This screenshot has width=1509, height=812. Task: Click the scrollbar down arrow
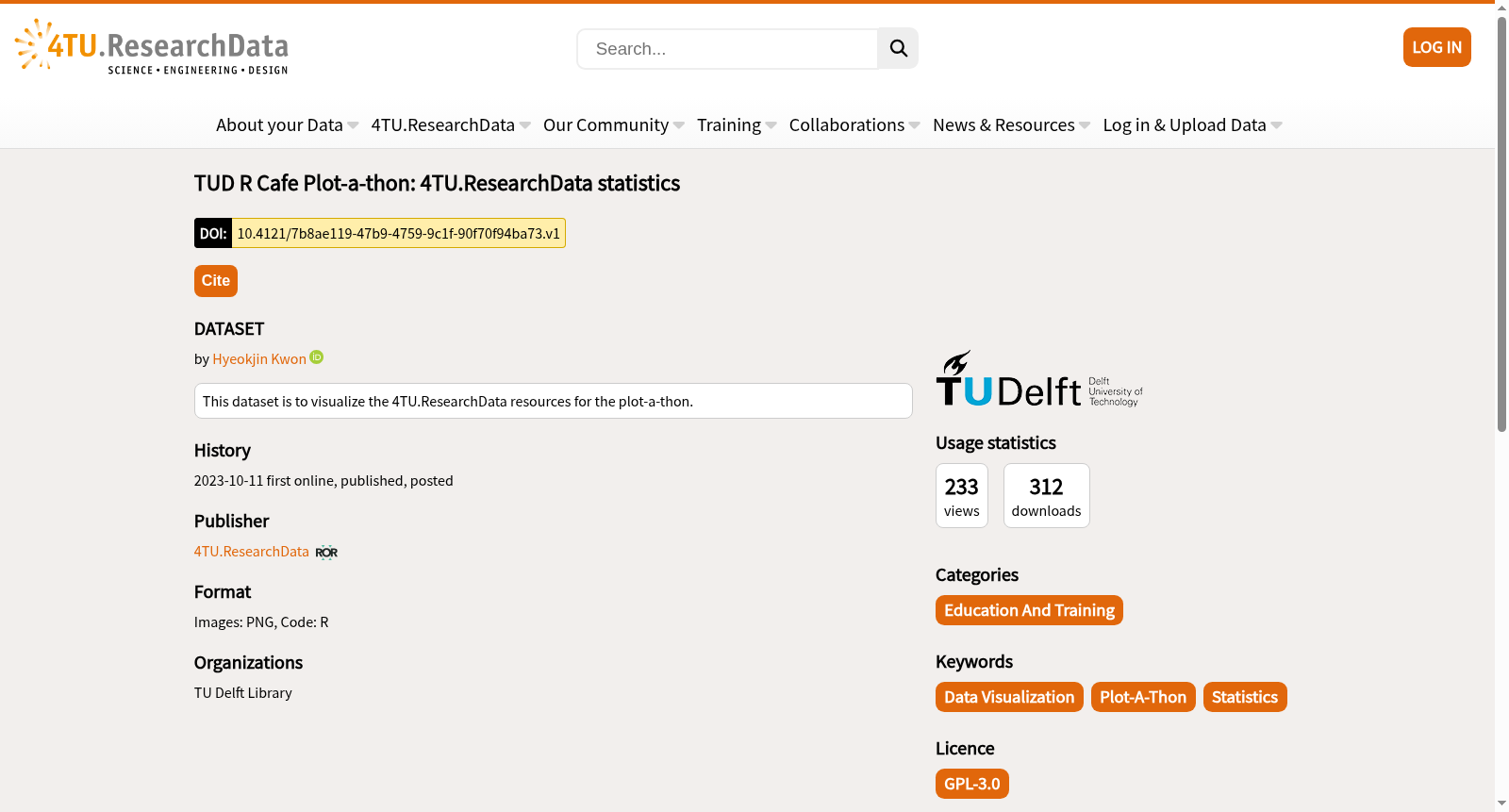[1501, 804]
